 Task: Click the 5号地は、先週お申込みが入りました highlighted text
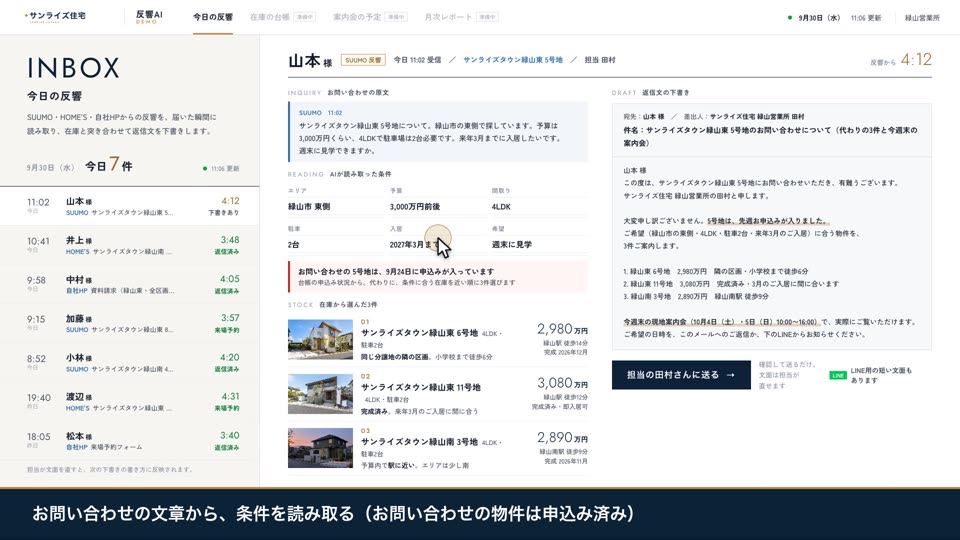point(767,221)
